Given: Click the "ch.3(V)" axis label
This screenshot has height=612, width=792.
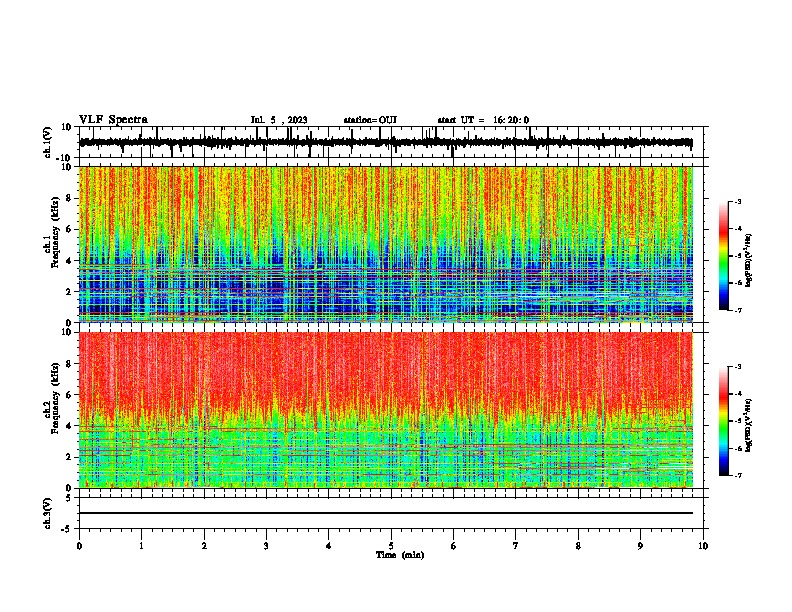Looking at the screenshot, I should coord(48,513).
